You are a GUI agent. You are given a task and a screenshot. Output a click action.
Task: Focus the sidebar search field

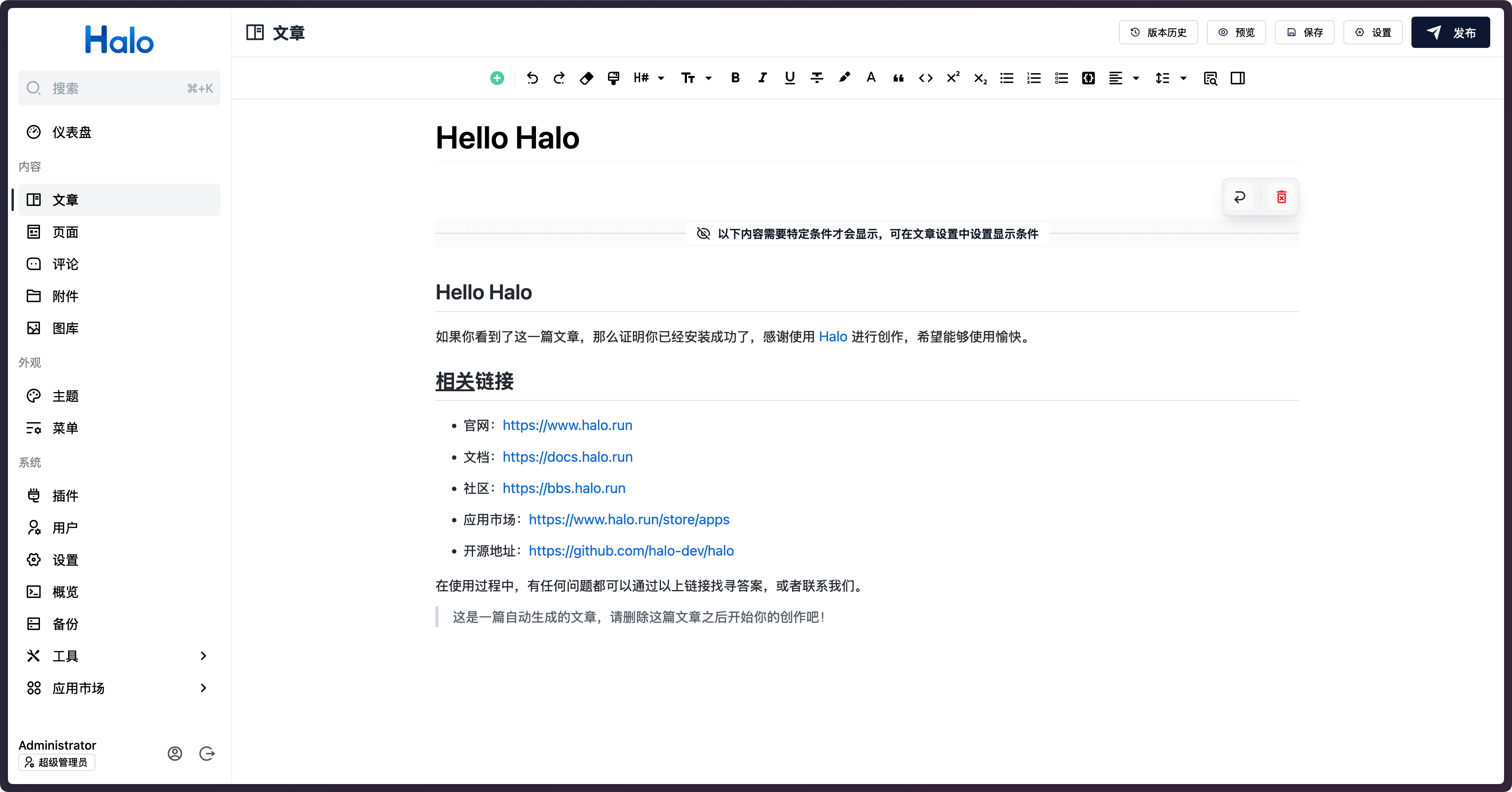point(119,88)
